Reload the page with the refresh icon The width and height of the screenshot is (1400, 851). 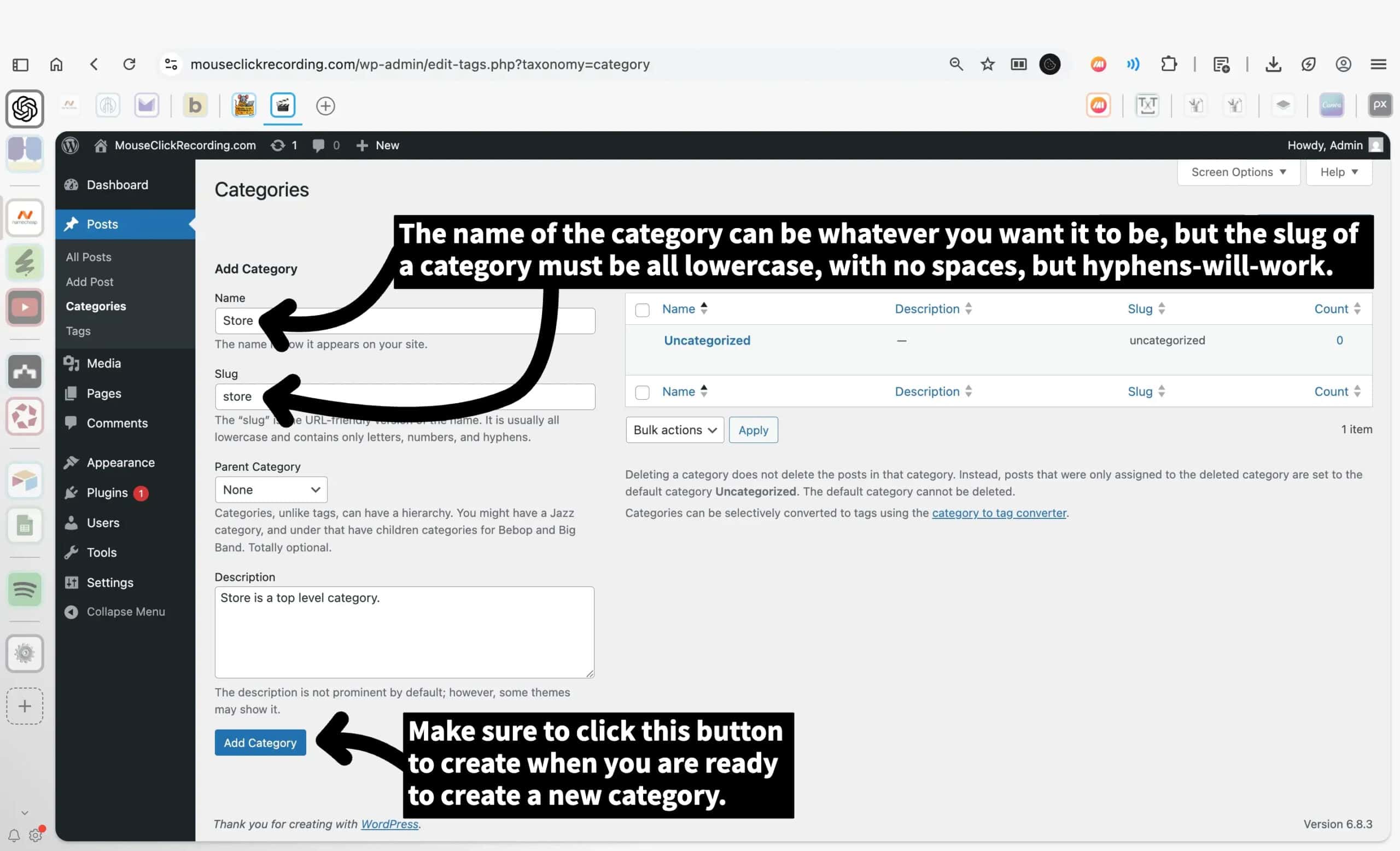point(130,64)
